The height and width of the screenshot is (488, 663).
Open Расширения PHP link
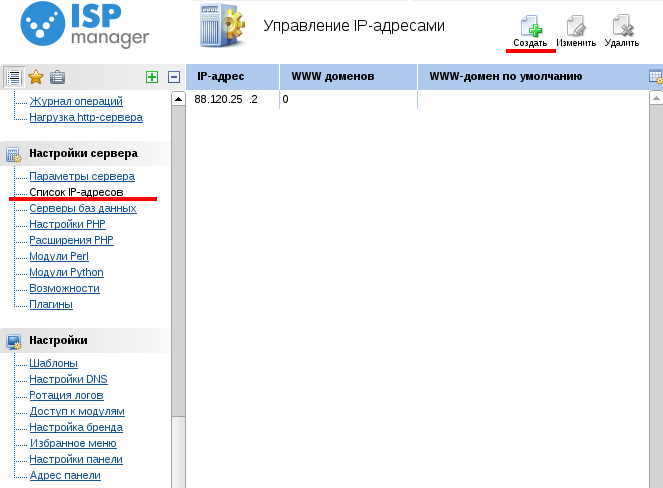[x=71, y=240]
